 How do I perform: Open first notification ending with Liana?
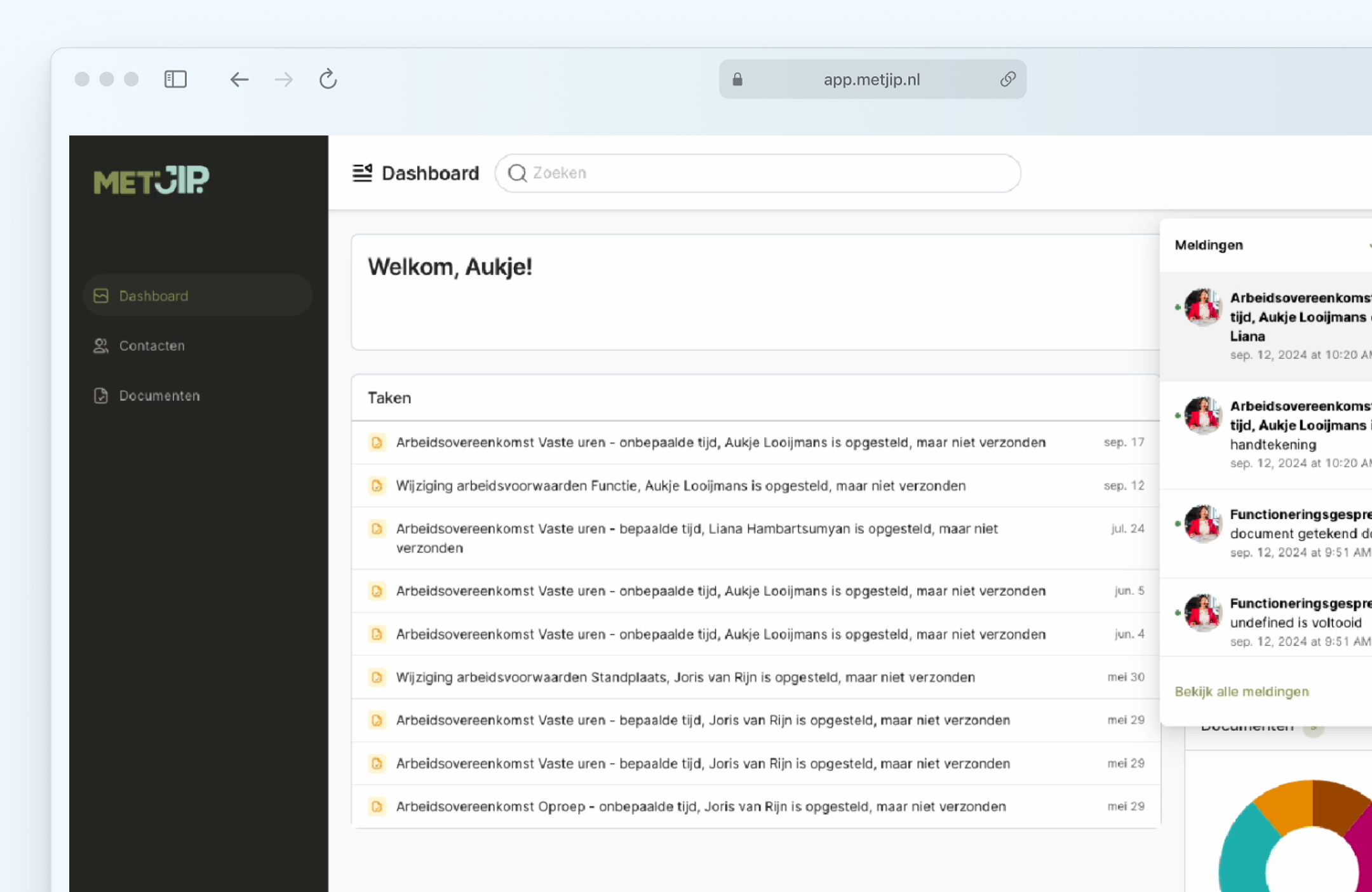[x=1266, y=327]
